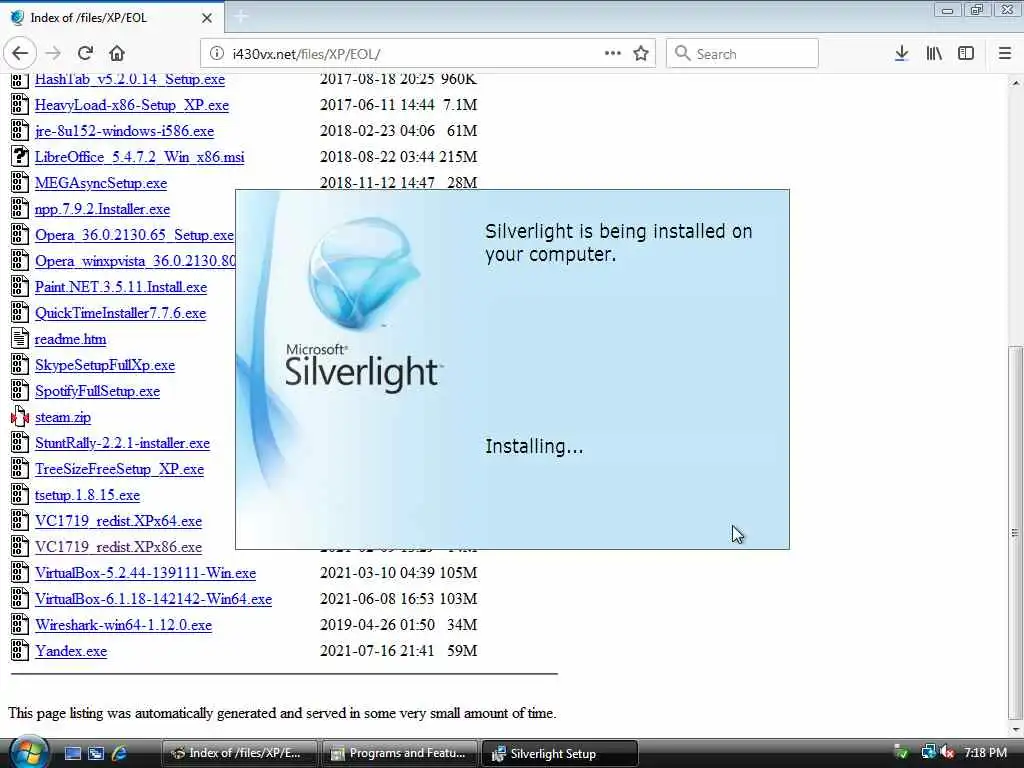Download HeavyLoad-x86-Setup_XP.exe
1024x768 pixels.
132,104
